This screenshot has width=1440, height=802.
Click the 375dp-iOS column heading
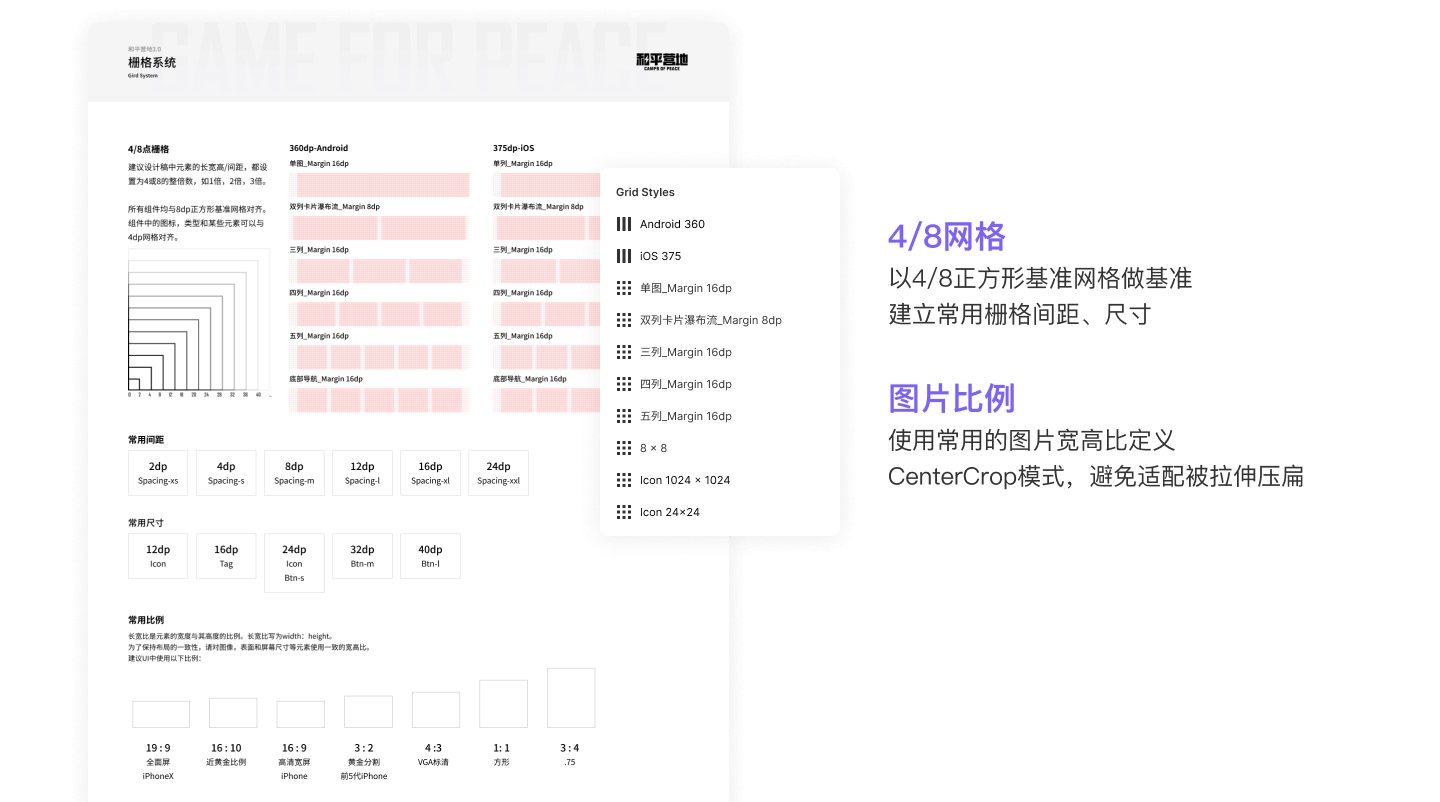[514, 148]
